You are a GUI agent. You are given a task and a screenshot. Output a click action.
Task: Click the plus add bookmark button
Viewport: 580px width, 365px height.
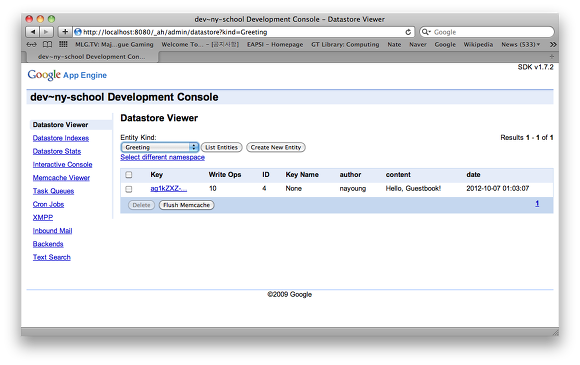(x=65, y=32)
